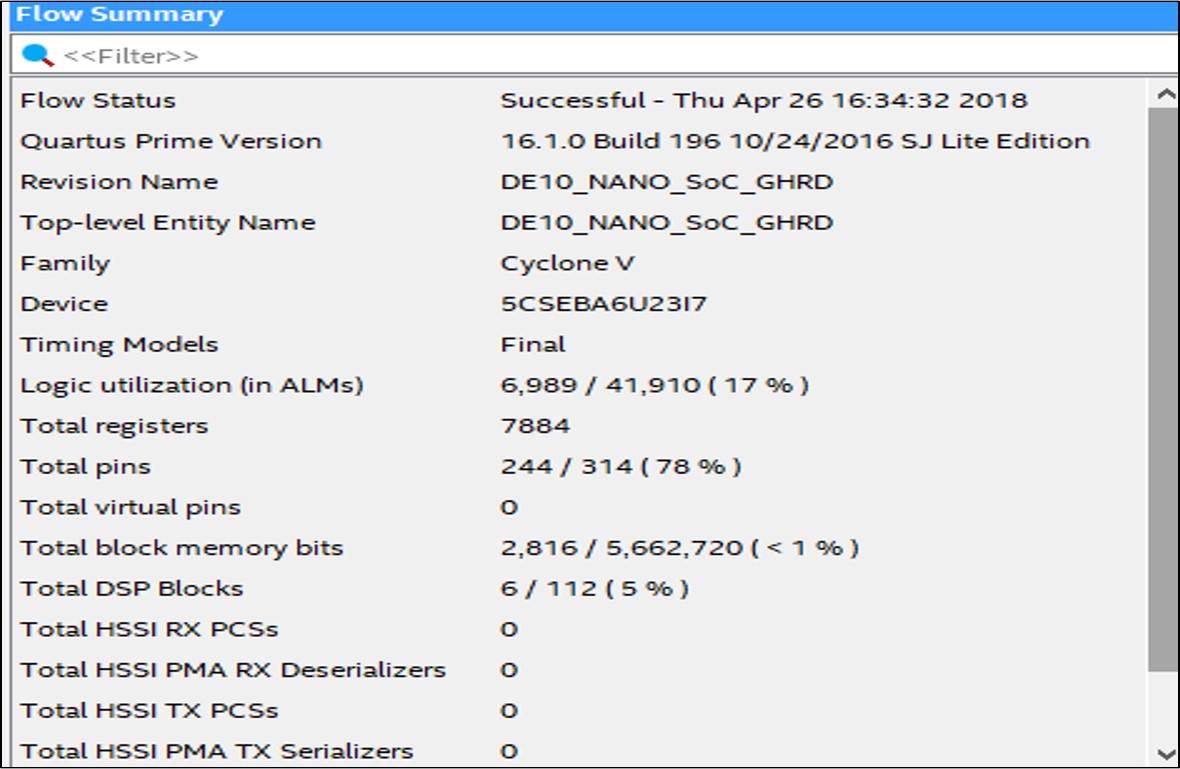Click the filter search magnifier icon
Image resolution: width=1180 pixels, height=769 pixels.
(37, 55)
